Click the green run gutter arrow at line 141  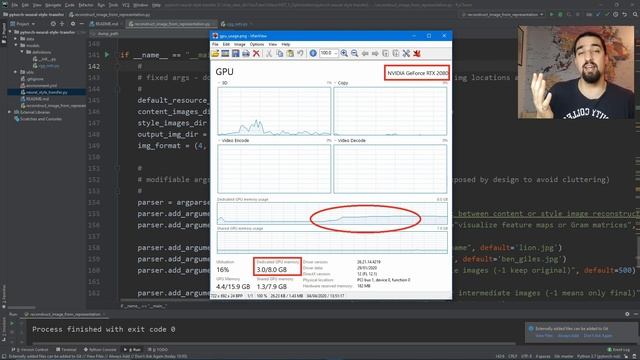pyautogui.click(x=107, y=55)
